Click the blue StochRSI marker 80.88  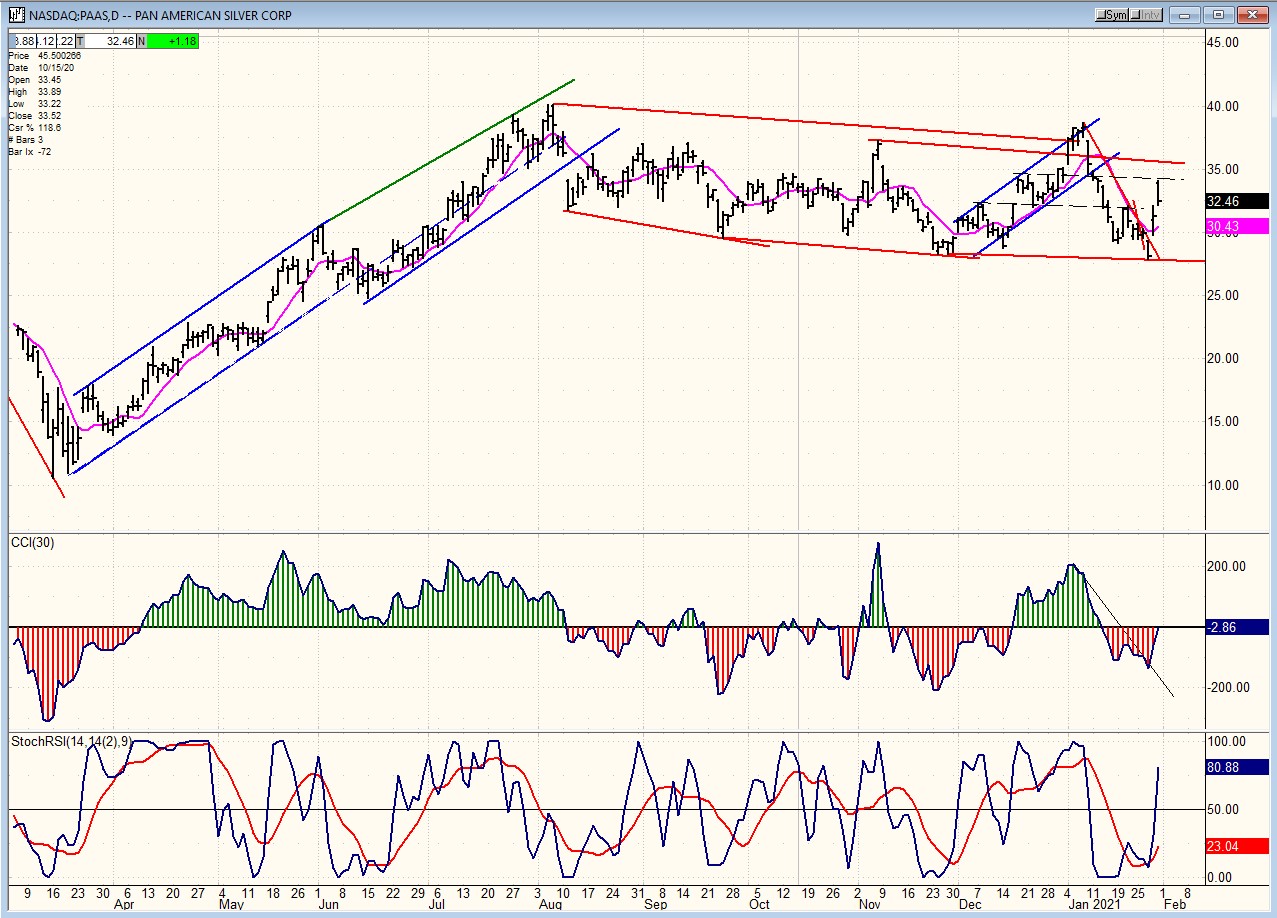[x=1236, y=768]
